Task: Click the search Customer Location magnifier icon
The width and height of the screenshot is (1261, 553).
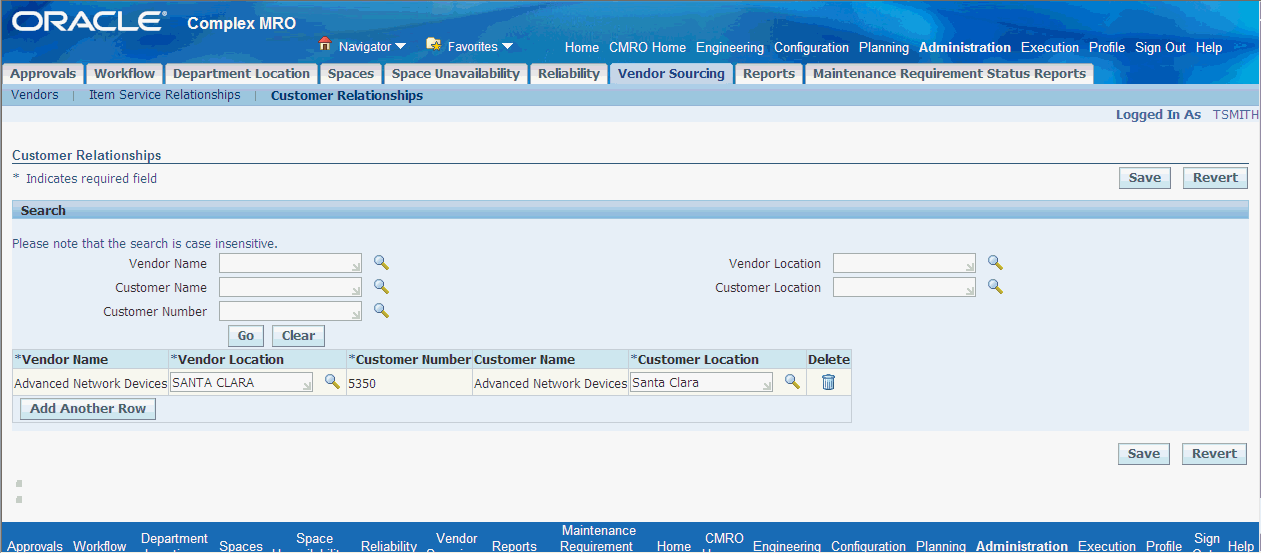Action: tap(995, 286)
